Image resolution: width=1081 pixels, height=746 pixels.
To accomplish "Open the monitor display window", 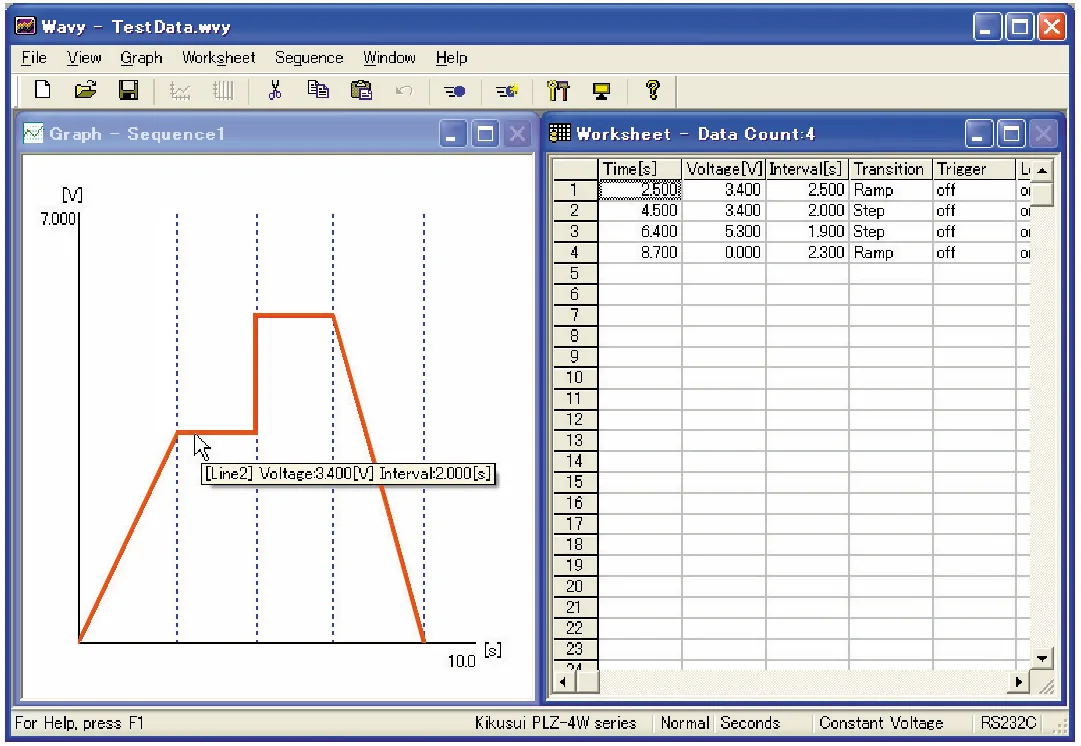I will [x=601, y=90].
